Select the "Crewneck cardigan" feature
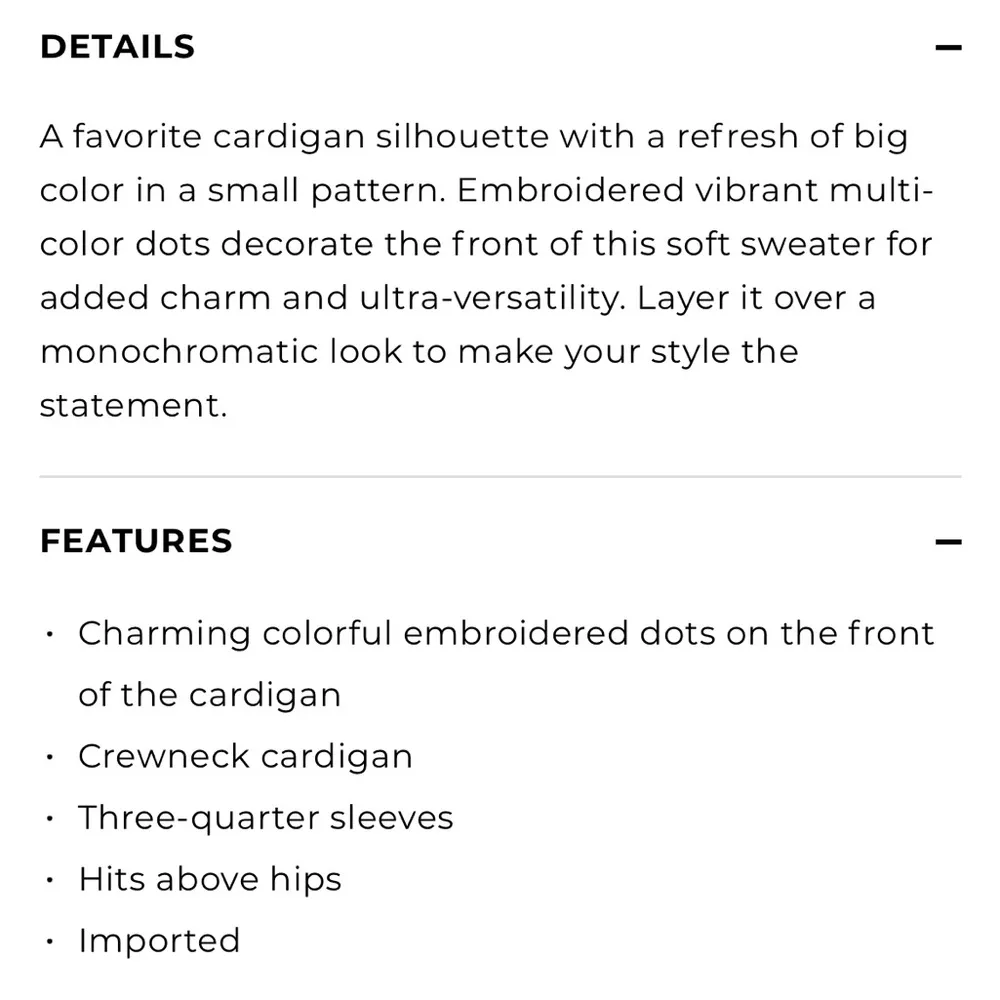Viewport: 1000px width, 1000px height. coord(245,756)
